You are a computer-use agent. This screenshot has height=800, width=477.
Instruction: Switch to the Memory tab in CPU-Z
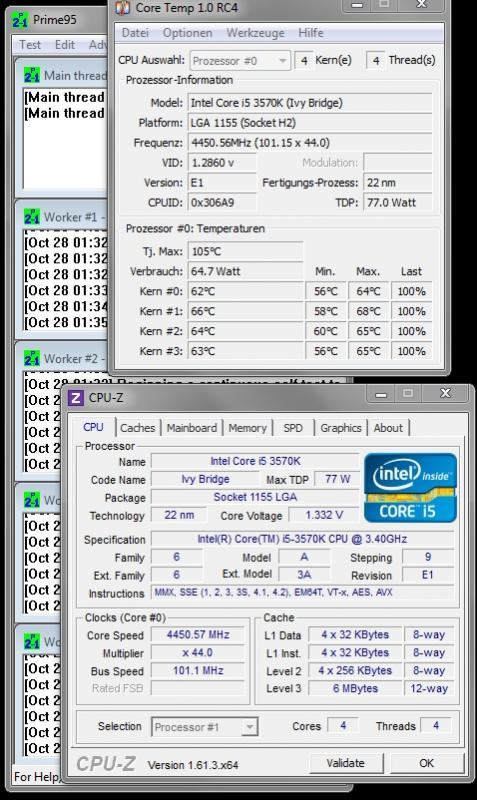coord(247,428)
